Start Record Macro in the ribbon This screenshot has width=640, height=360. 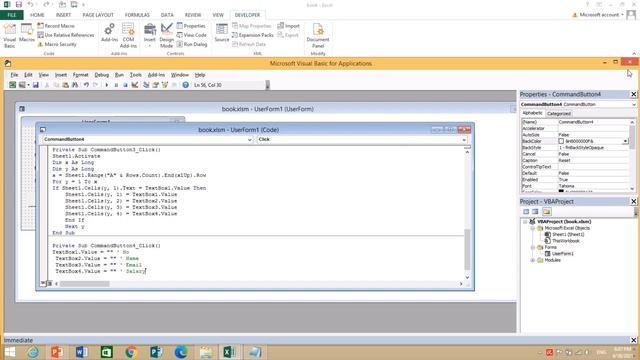[x=56, y=26]
